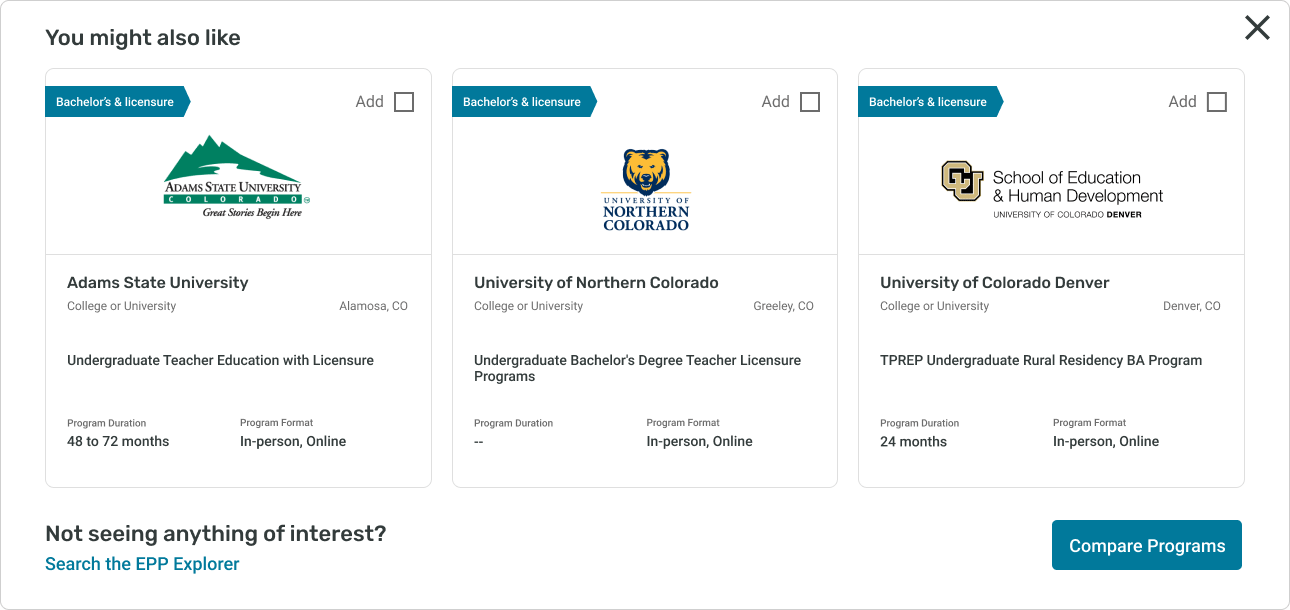Viewport: 1290px width, 610px height.
Task: Click the 48 to 72 months duration text
Action: click(x=118, y=441)
